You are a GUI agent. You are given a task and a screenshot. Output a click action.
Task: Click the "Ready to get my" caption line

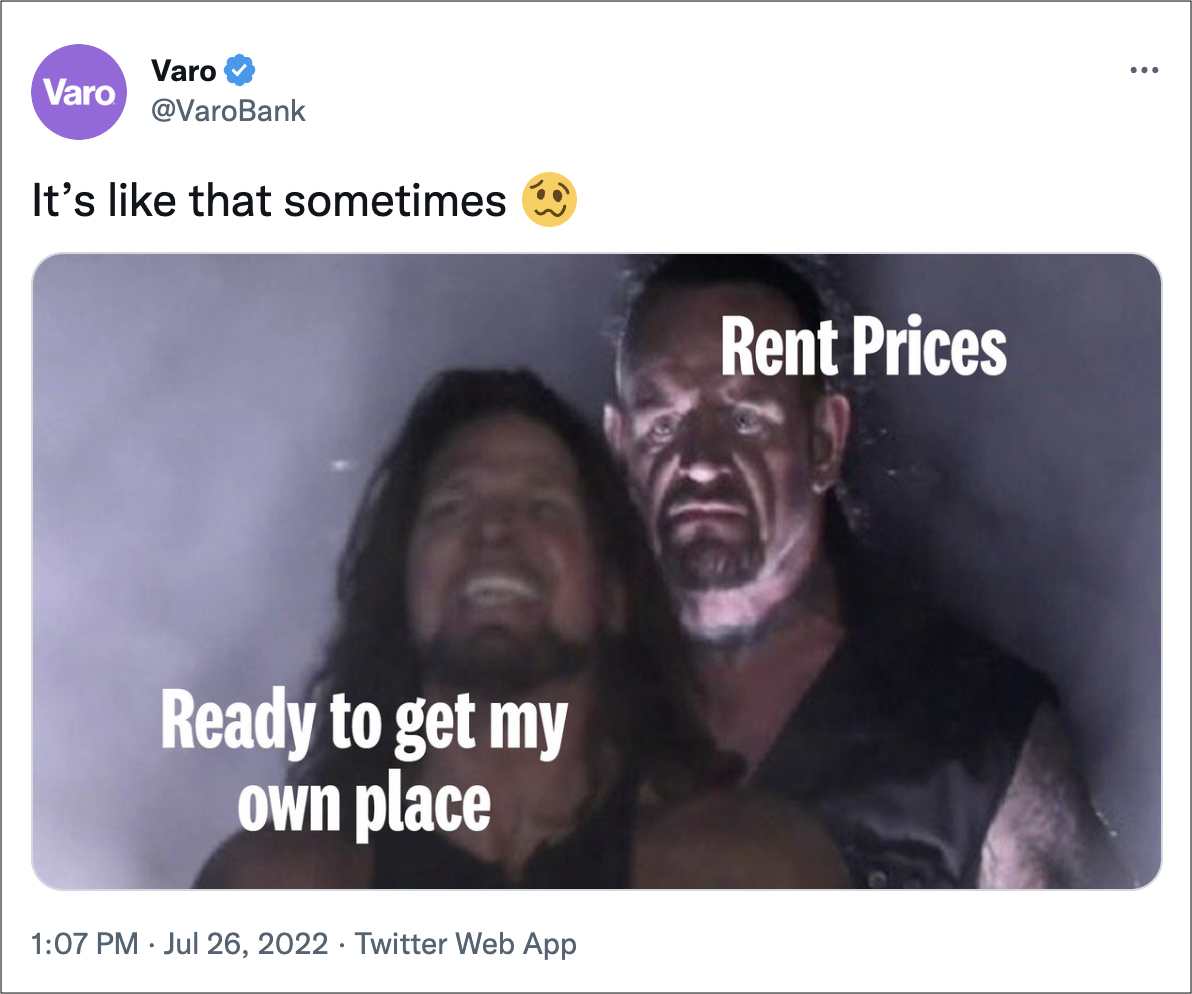364,723
